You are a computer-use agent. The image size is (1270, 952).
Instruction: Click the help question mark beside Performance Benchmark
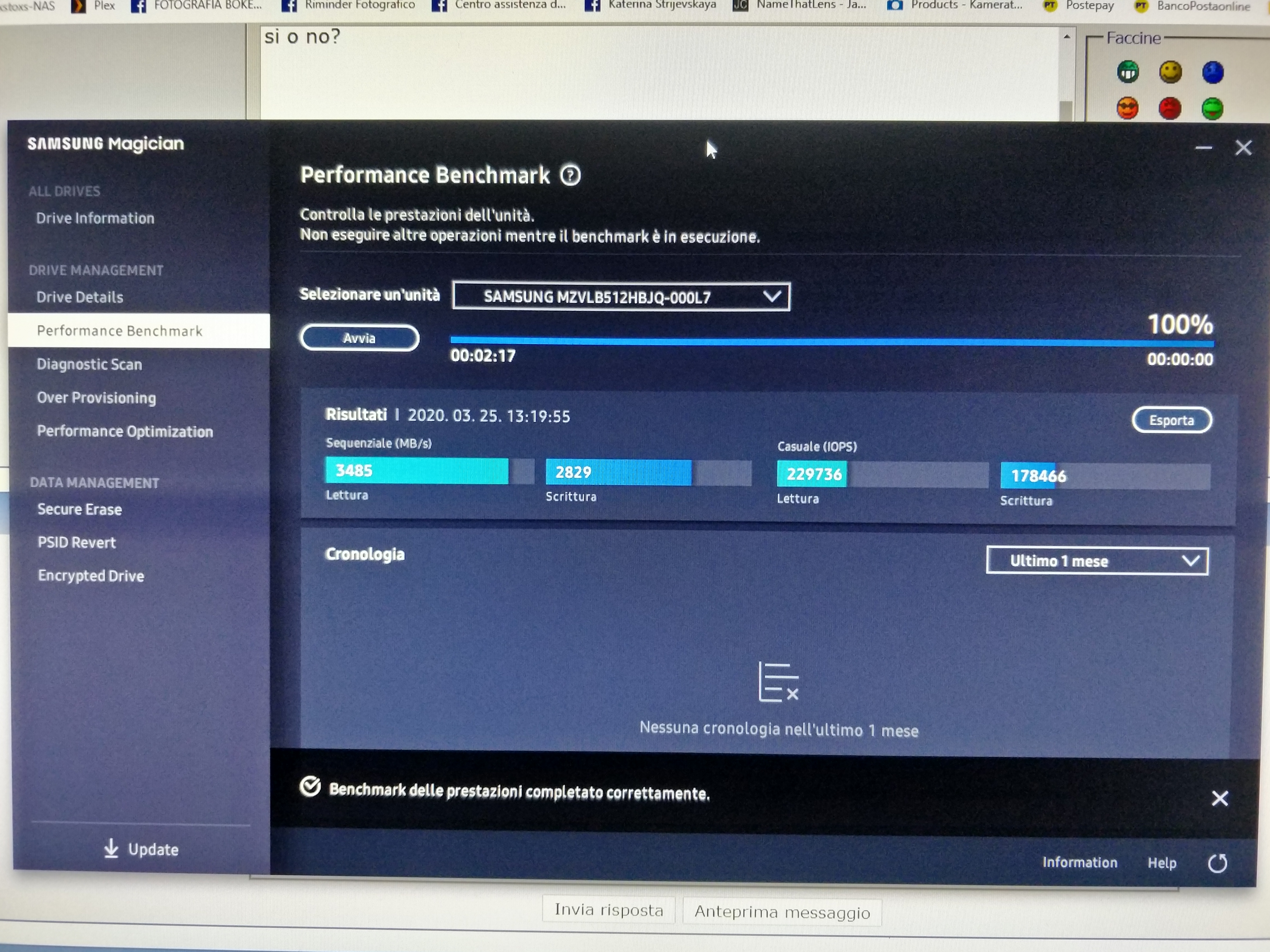pyautogui.click(x=570, y=175)
